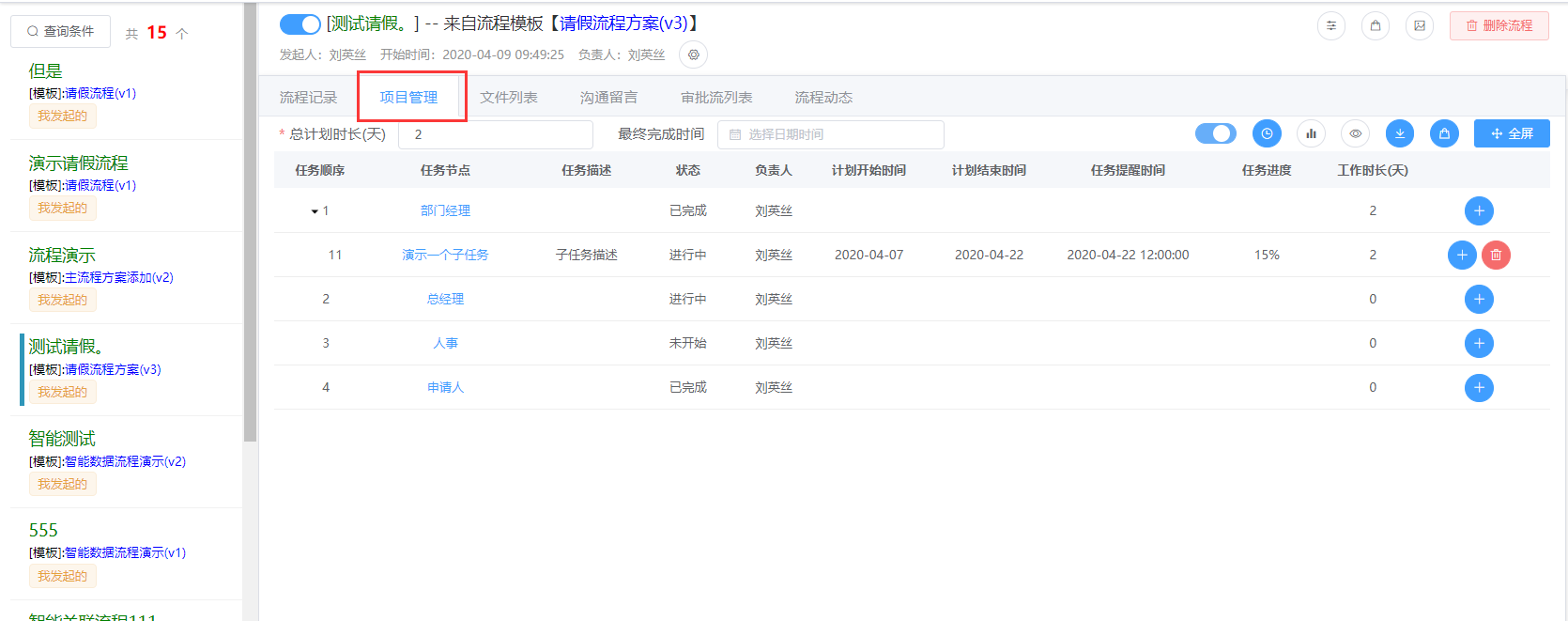The height and width of the screenshot is (621, 1568).
Task: Click the 工作时长(天) column header
Action: point(1372,170)
